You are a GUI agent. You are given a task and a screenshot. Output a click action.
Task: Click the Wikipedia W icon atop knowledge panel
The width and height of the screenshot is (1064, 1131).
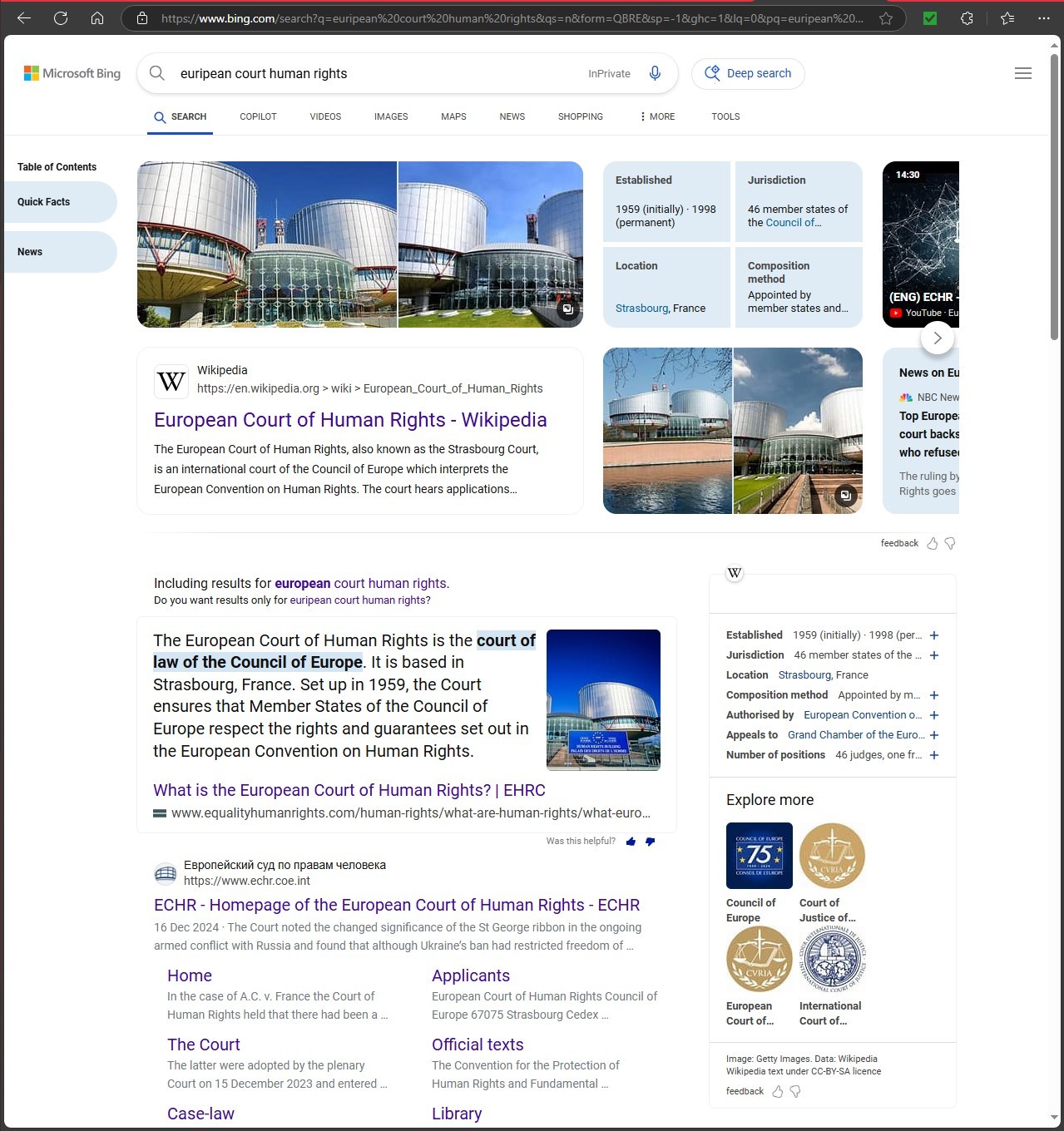735,573
